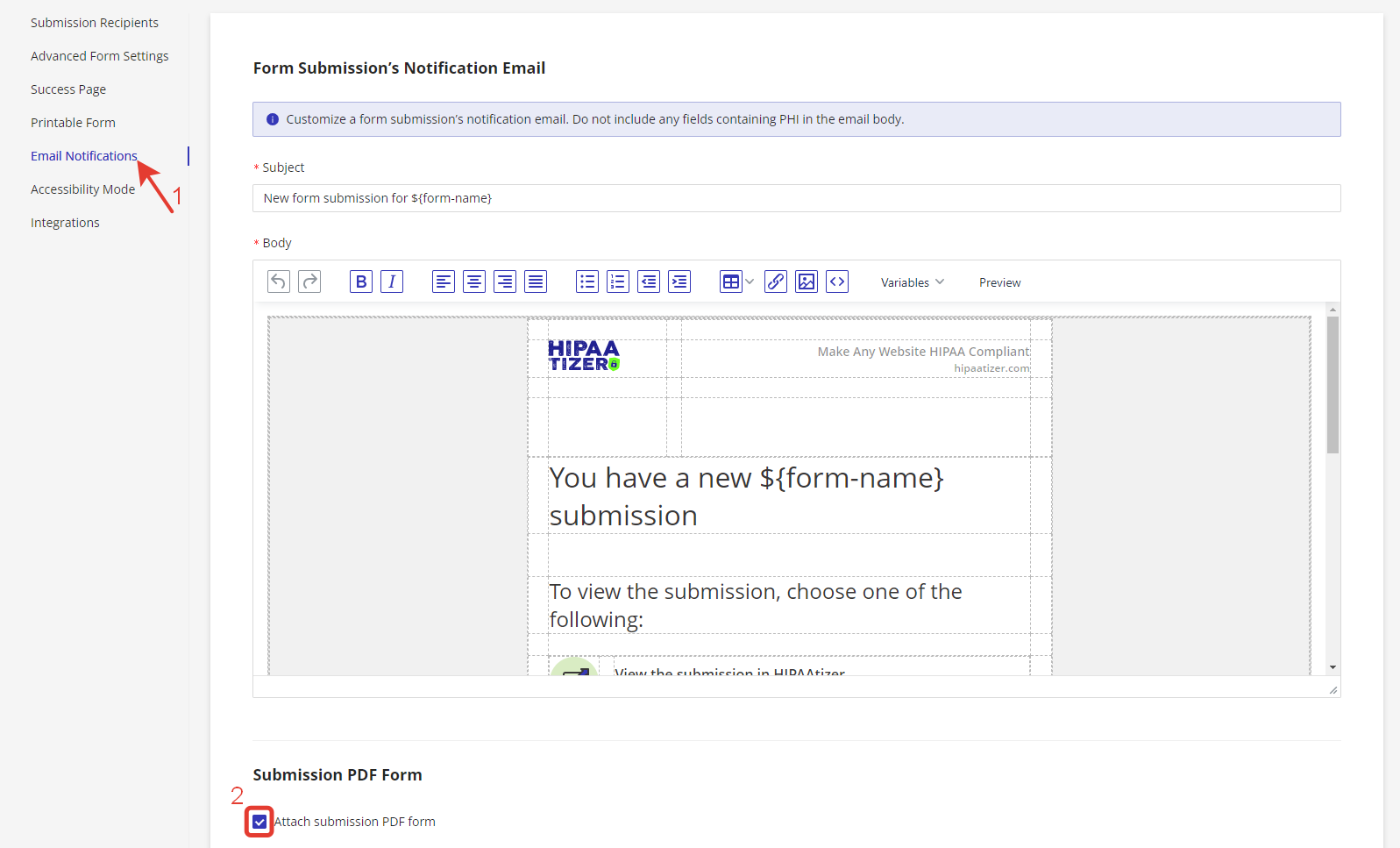
Task: Uncheck Attach submission PDF form checkbox
Action: tap(259, 822)
